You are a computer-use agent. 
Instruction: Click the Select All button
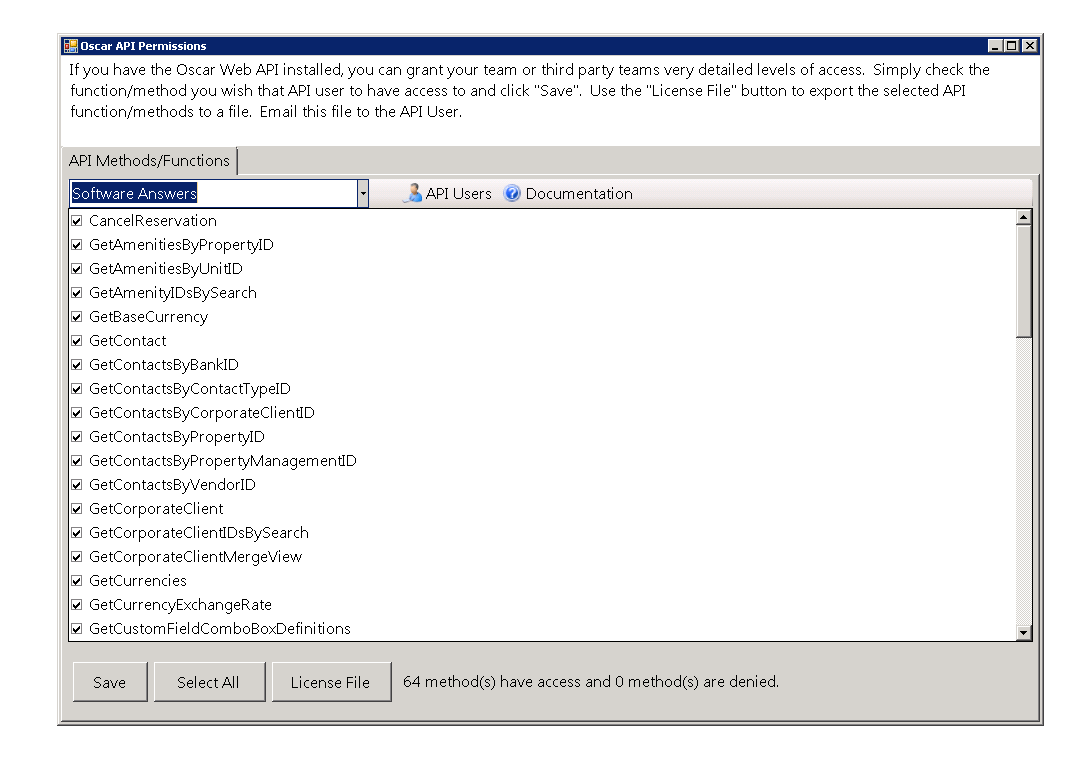(209, 681)
